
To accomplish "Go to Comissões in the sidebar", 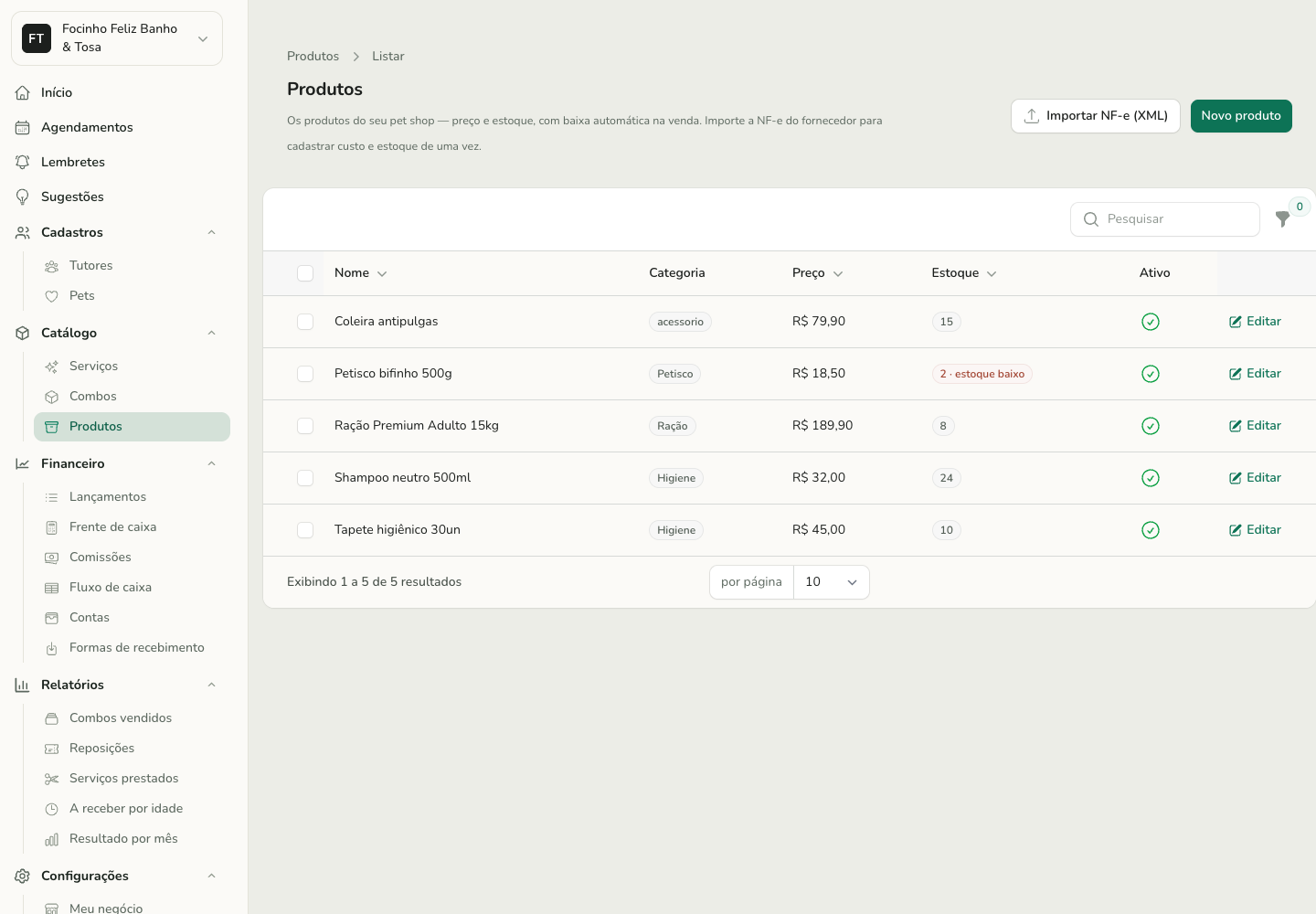I will click(x=132, y=558).
